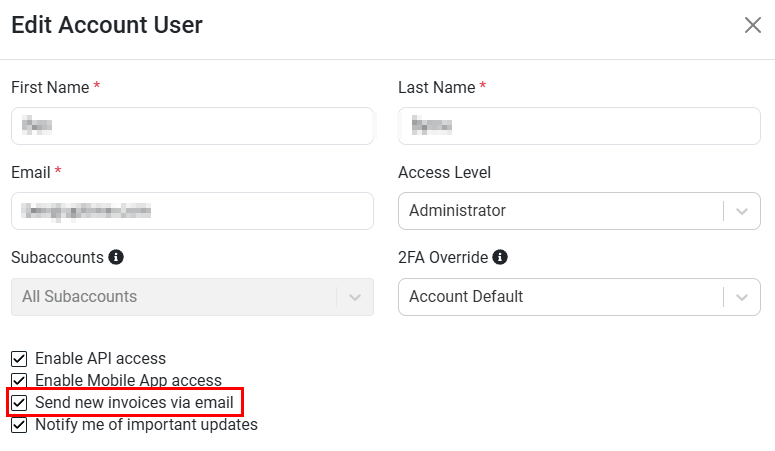Click the First Name input field
This screenshot has width=775, height=451.
[192, 126]
